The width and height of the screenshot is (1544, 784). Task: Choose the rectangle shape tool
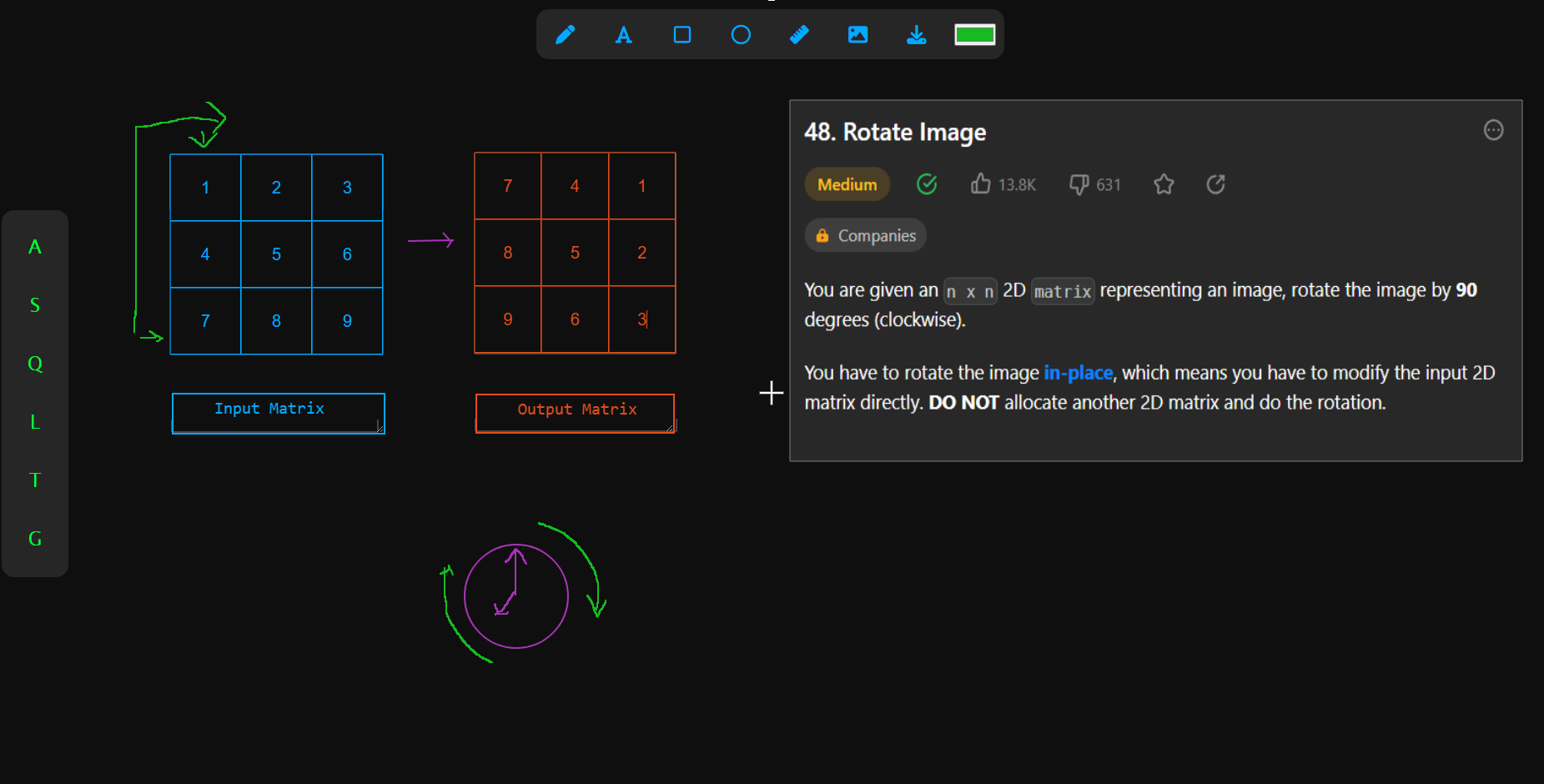pos(681,34)
